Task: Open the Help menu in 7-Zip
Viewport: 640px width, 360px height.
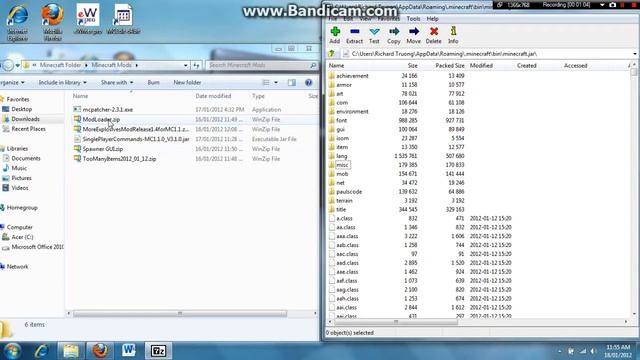Action: 432,19
